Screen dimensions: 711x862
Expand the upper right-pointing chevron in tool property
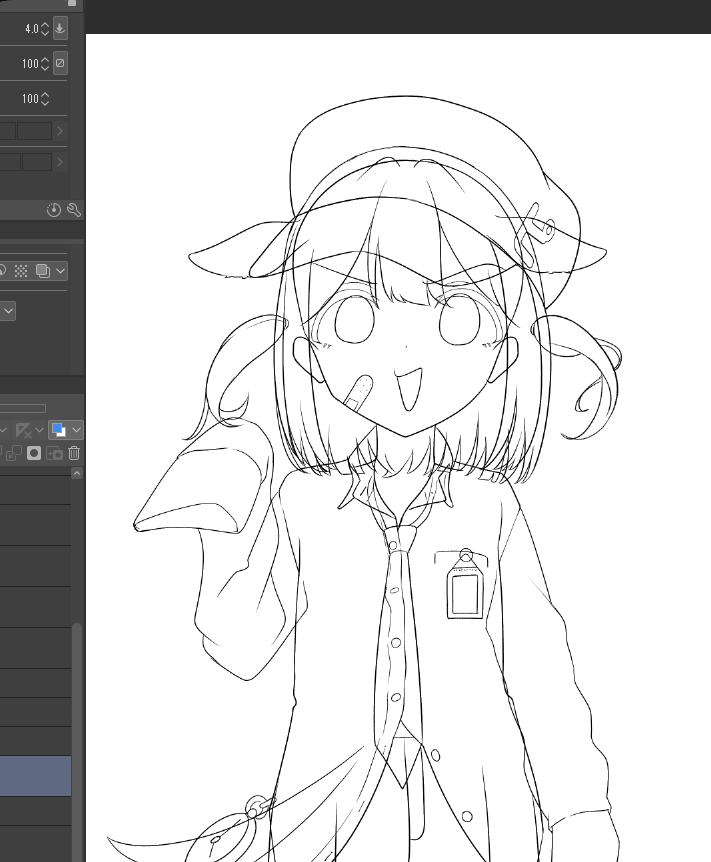pyautogui.click(x=60, y=131)
